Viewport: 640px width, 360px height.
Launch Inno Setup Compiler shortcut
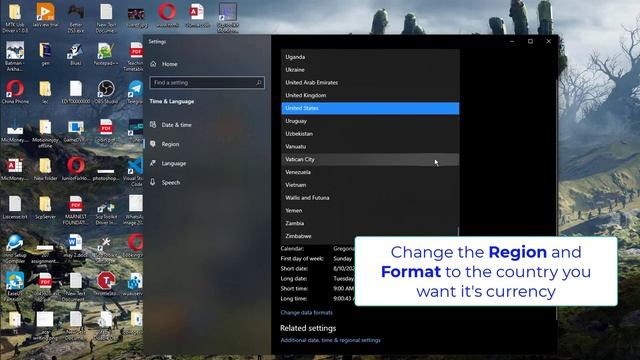tap(15, 249)
